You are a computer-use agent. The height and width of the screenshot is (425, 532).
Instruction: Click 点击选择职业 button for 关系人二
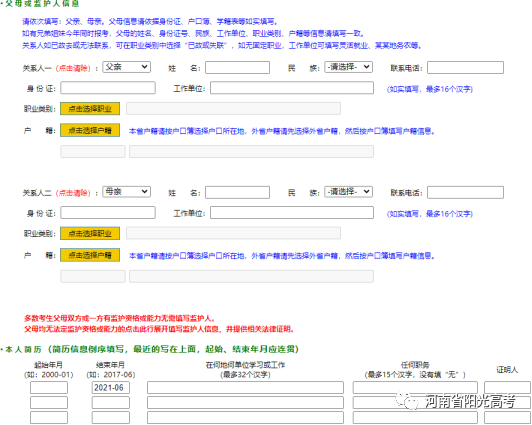click(90, 234)
